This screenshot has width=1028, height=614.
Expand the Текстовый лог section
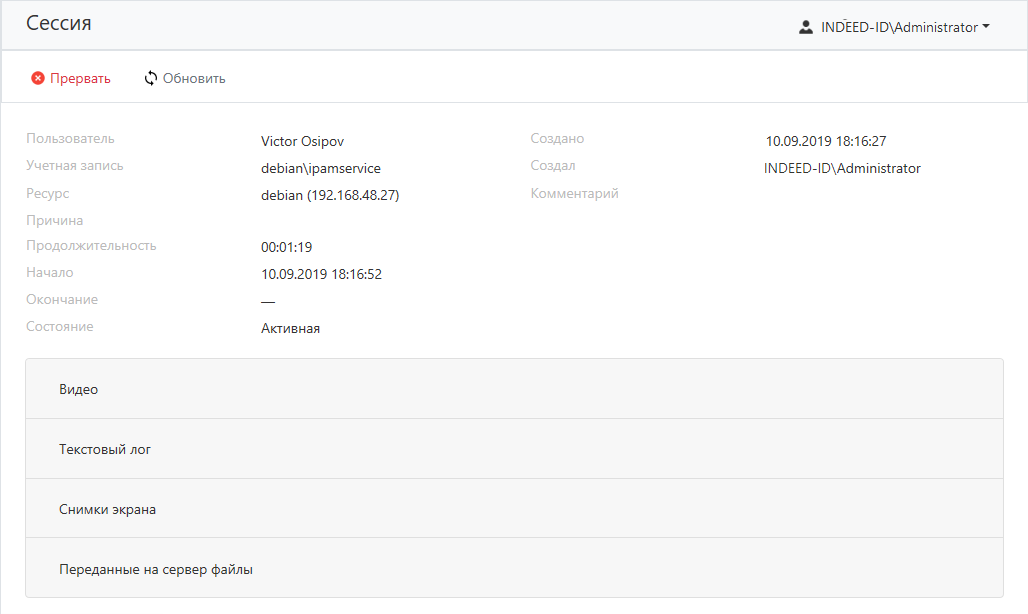[x=105, y=449]
